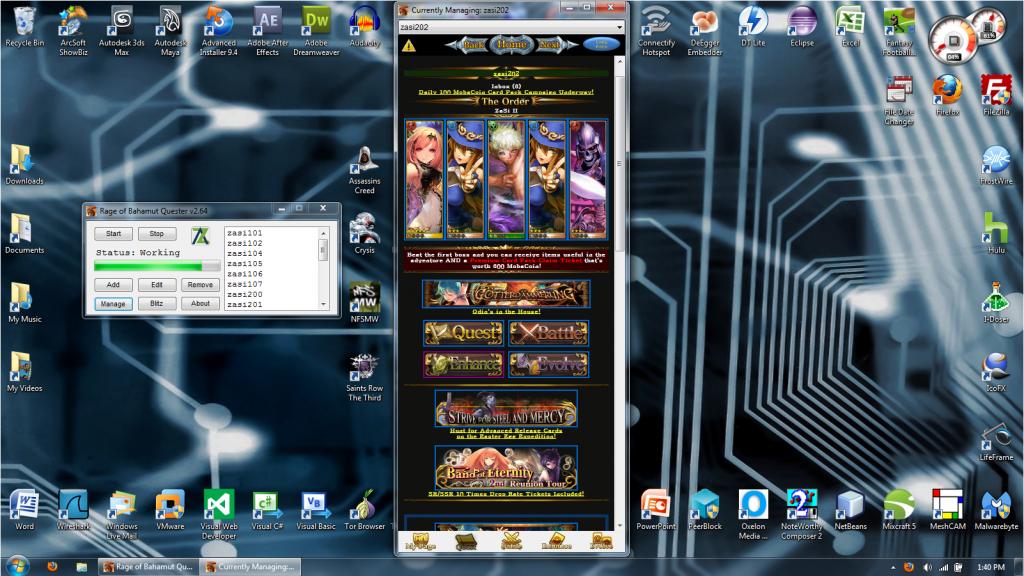Open Enhance card icon in bottom bar
Screen dimensions: 1024x576
(x=556, y=541)
